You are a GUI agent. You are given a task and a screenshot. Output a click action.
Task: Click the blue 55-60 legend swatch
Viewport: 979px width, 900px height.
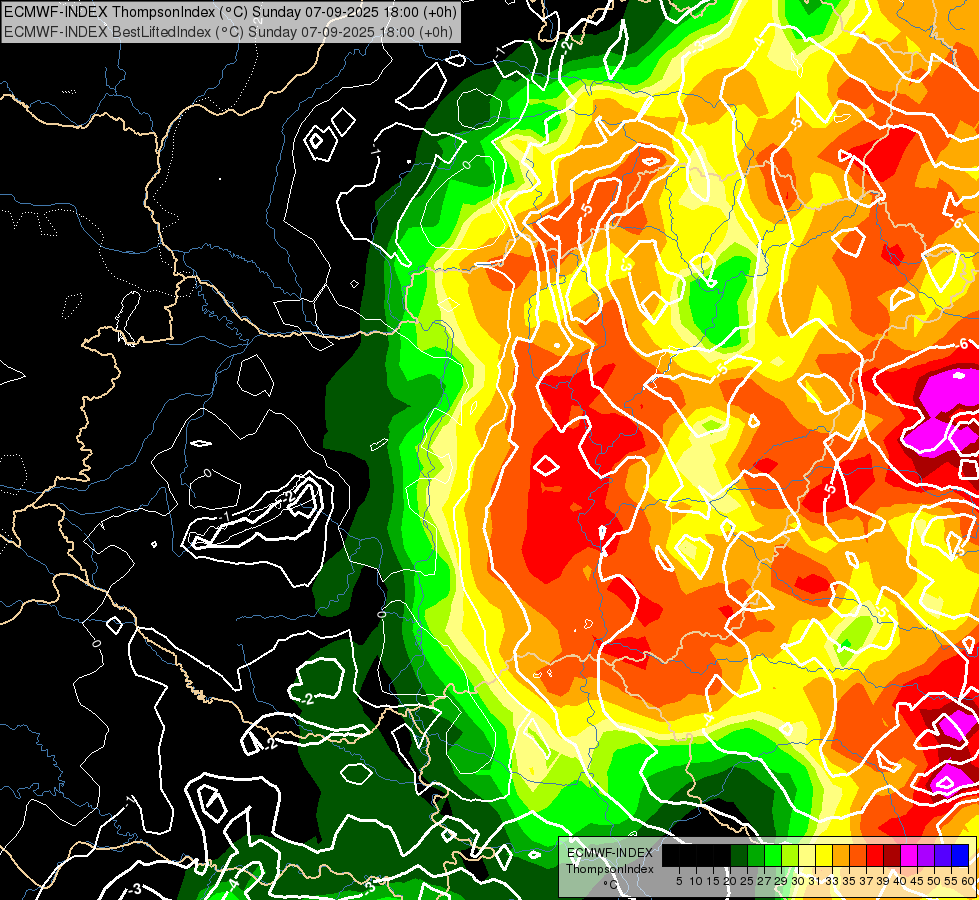pos(960,855)
